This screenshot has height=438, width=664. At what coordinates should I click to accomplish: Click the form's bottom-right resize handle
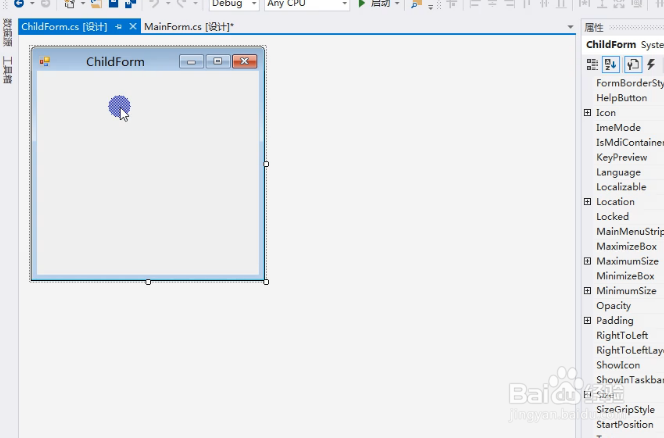(266, 282)
